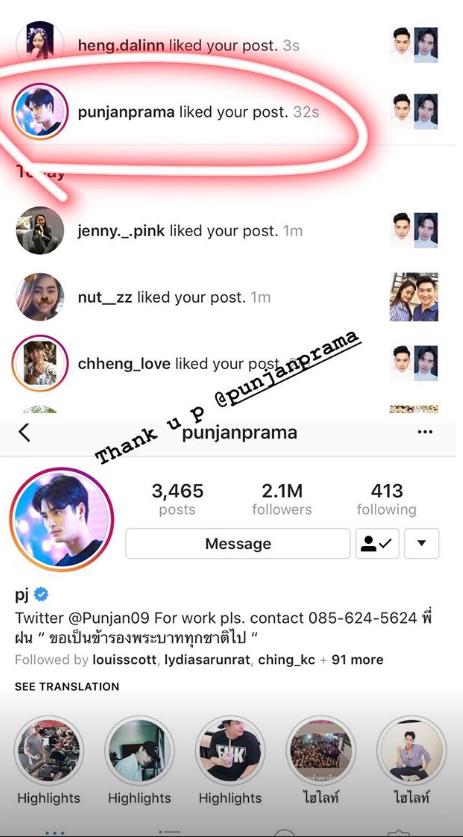Expand suggested accounts with the down-arrow button

[x=422, y=543]
